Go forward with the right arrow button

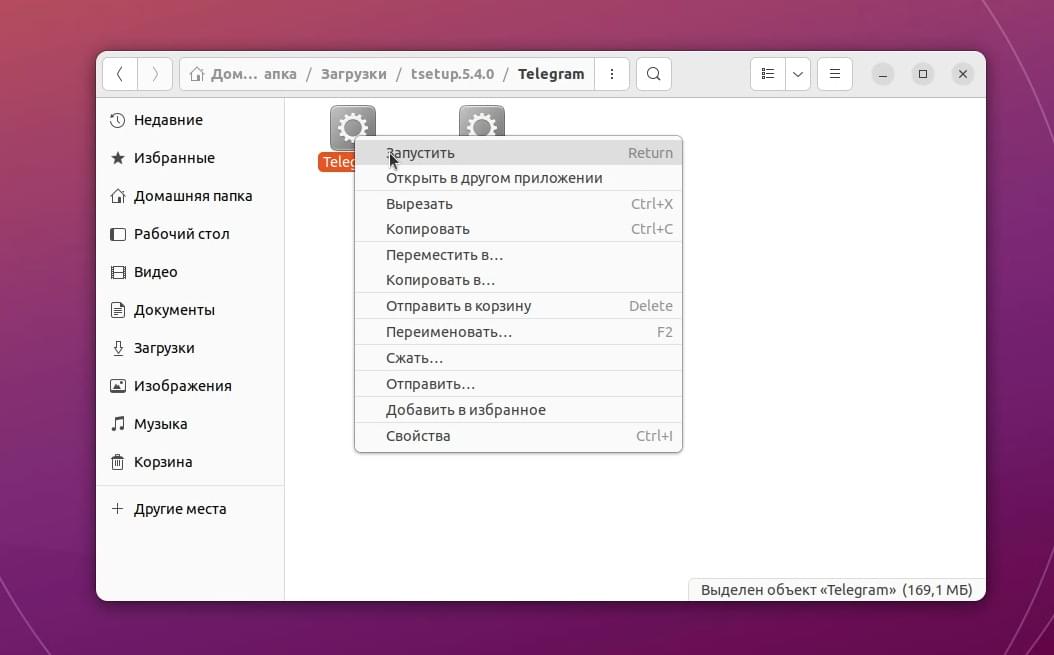click(x=155, y=74)
